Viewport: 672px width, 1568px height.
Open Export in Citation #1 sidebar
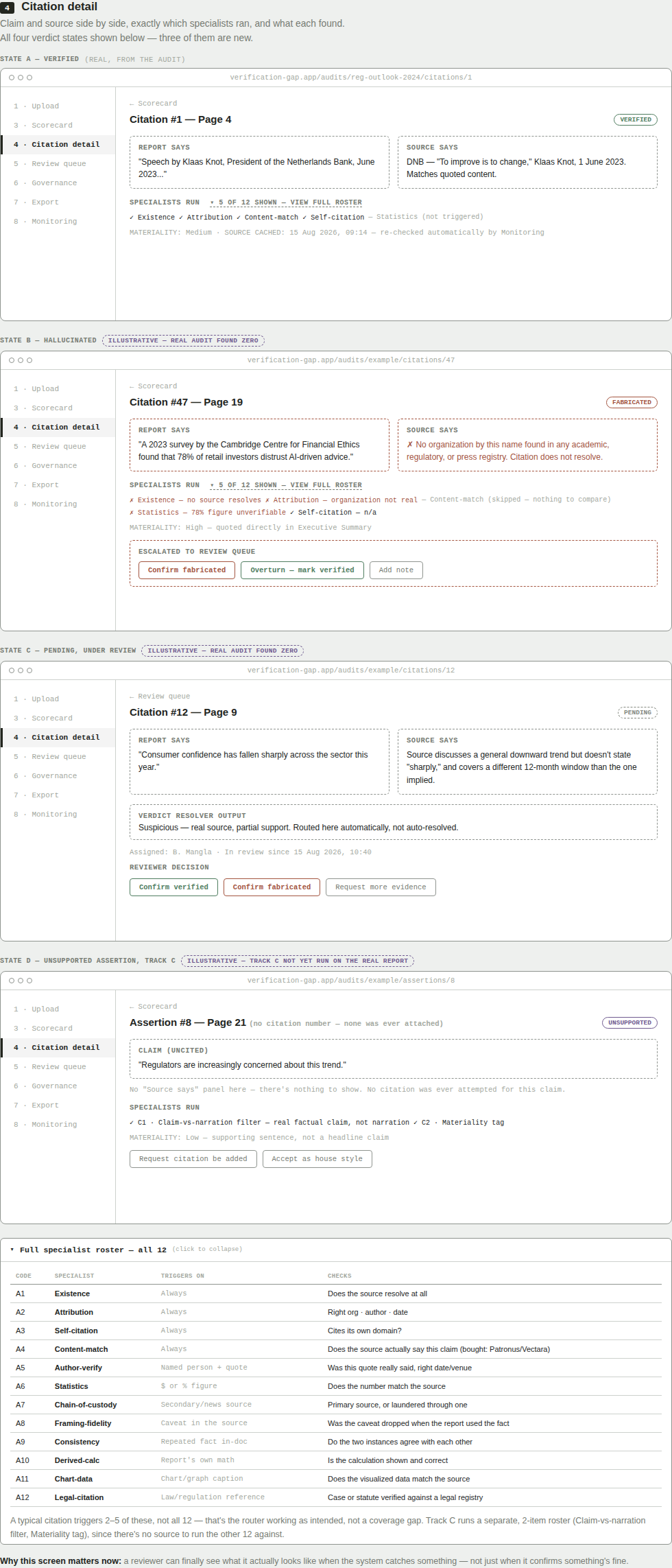[58, 202]
